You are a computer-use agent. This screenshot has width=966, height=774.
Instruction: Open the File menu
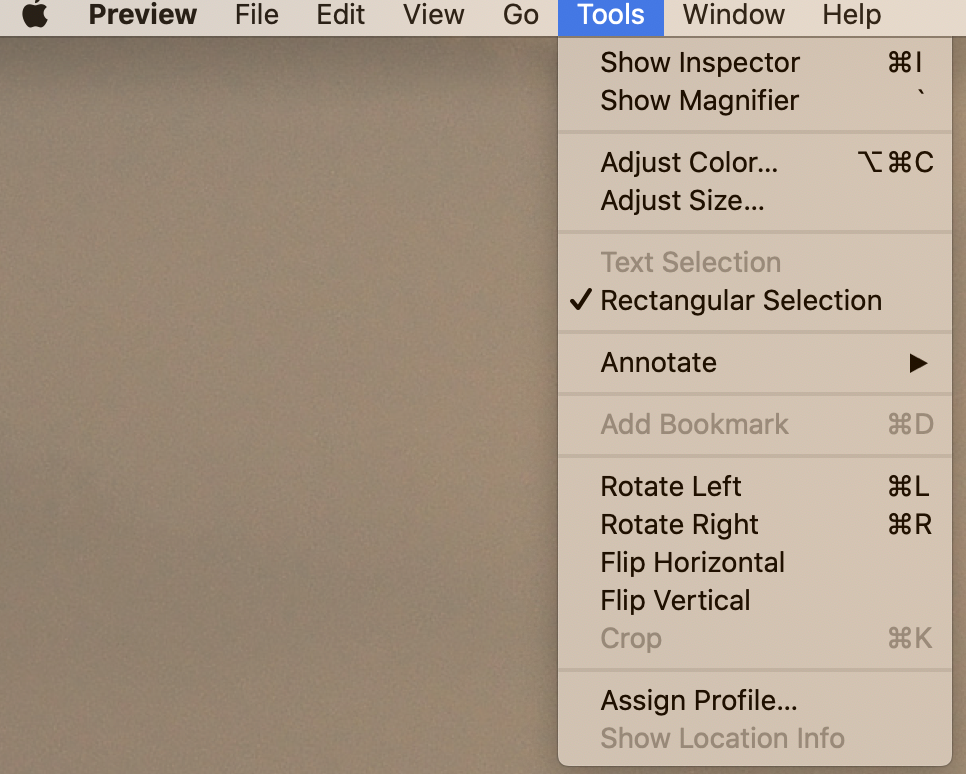257,16
